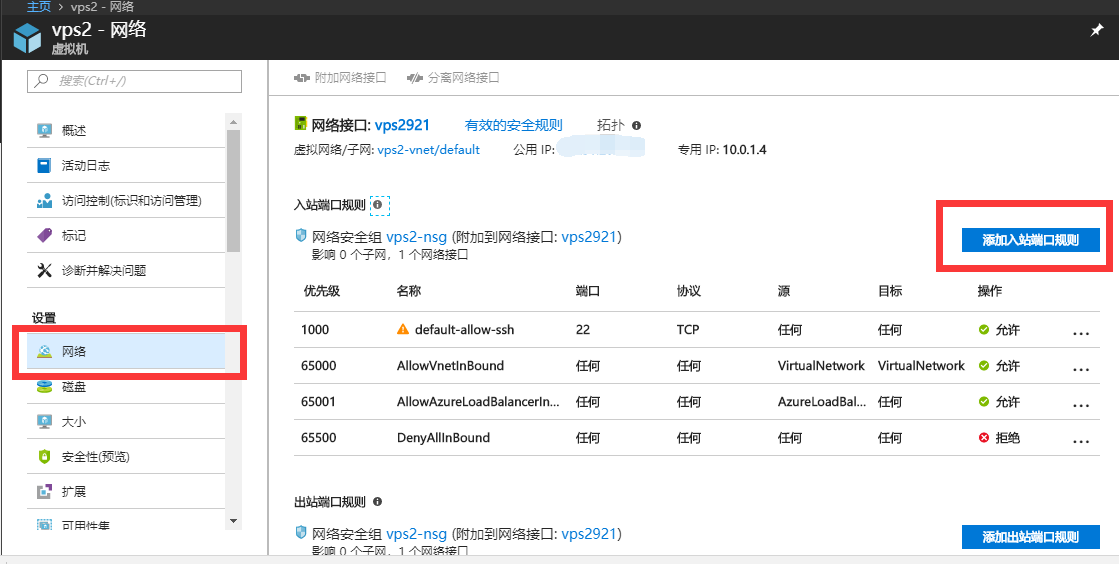1119x564 pixels.
Task: Click the 标记 purple tag icon
Action: [44, 236]
